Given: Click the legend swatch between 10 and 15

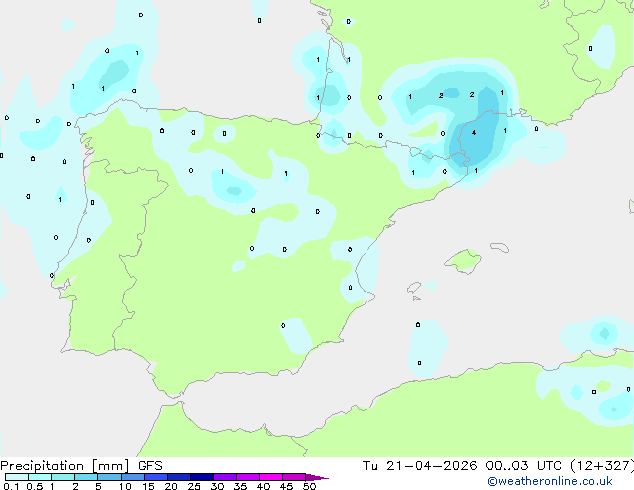Looking at the screenshot, I should pos(133,477).
